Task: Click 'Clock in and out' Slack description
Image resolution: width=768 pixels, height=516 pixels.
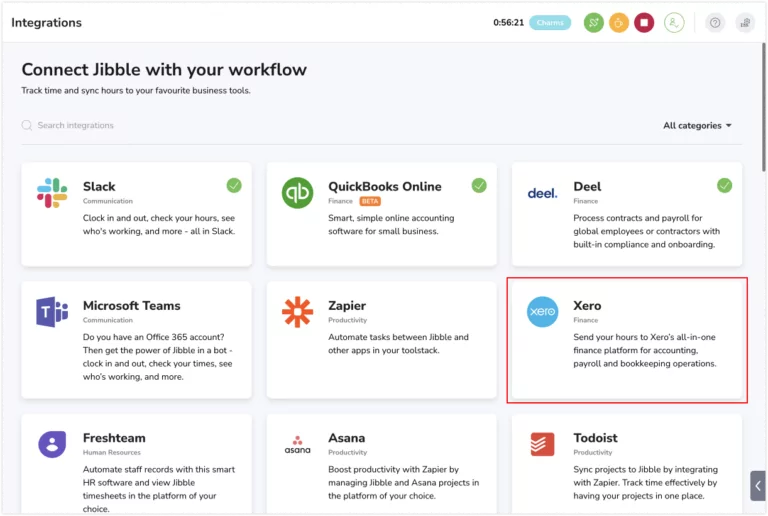Action: tap(159, 225)
